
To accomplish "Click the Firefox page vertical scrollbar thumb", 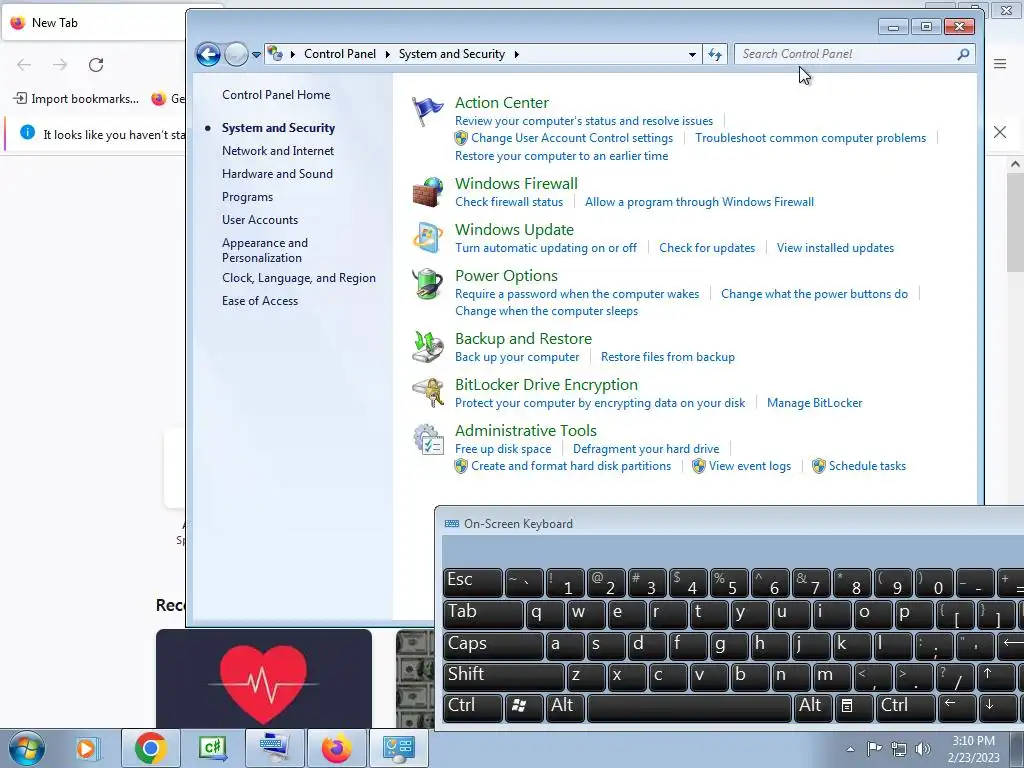I will (x=1015, y=222).
